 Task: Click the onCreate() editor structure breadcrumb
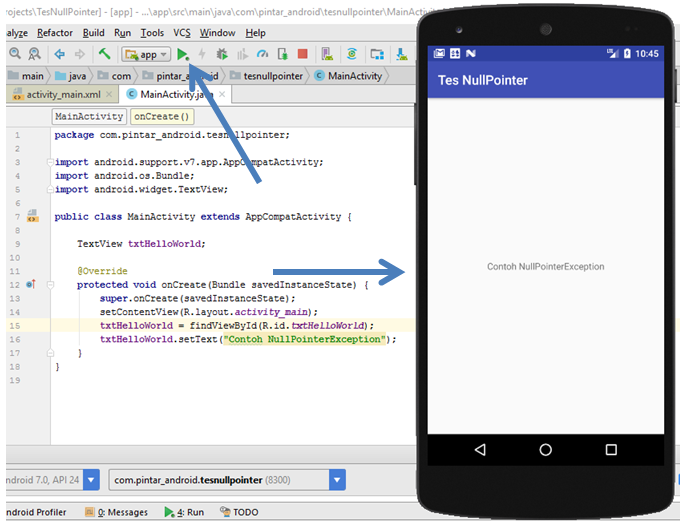point(162,116)
